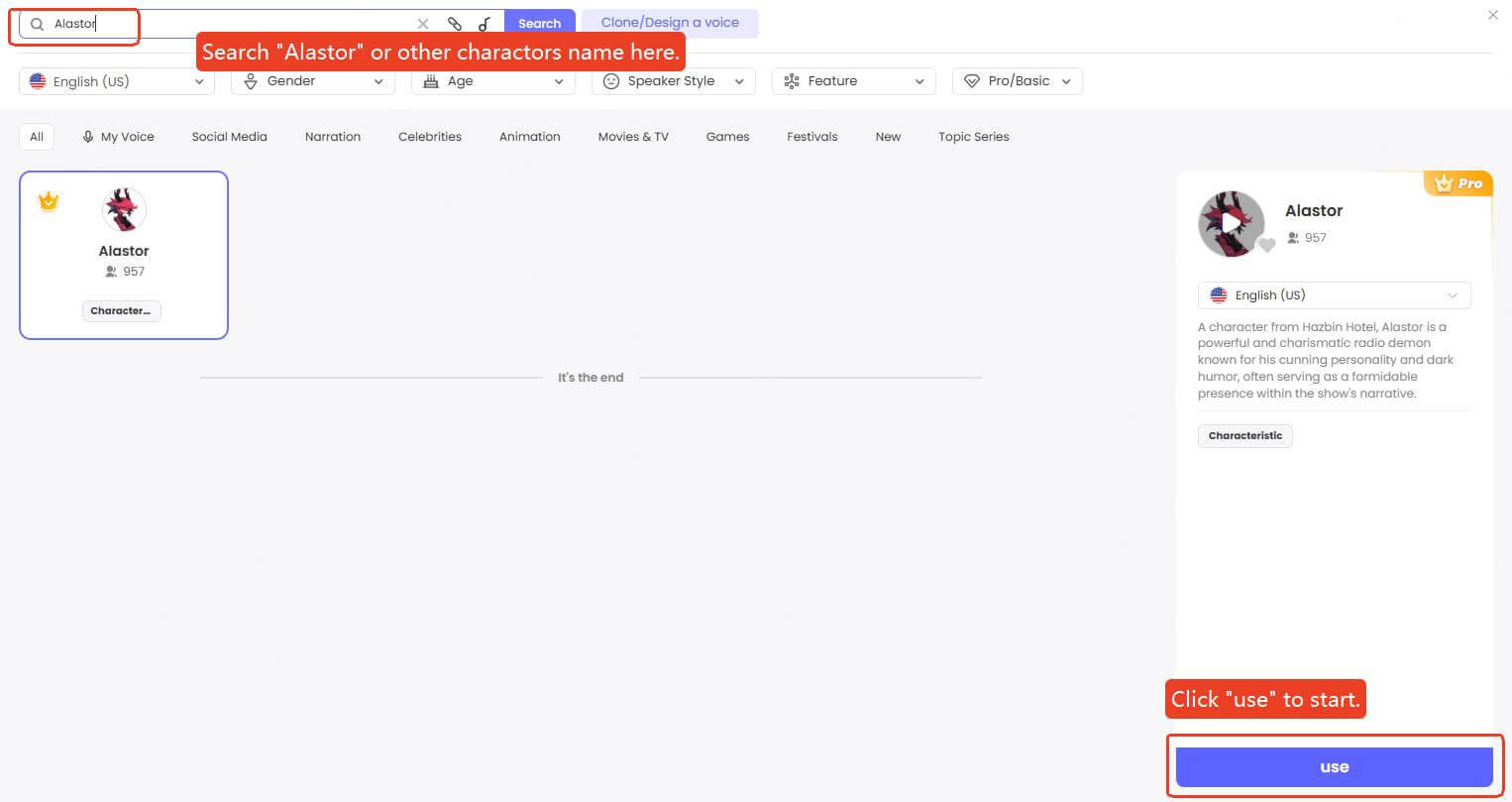Viewport: 1512px width, 802px height.
Task: Favorite Alastor with the heart icon
Action: tap(1266, 246)
